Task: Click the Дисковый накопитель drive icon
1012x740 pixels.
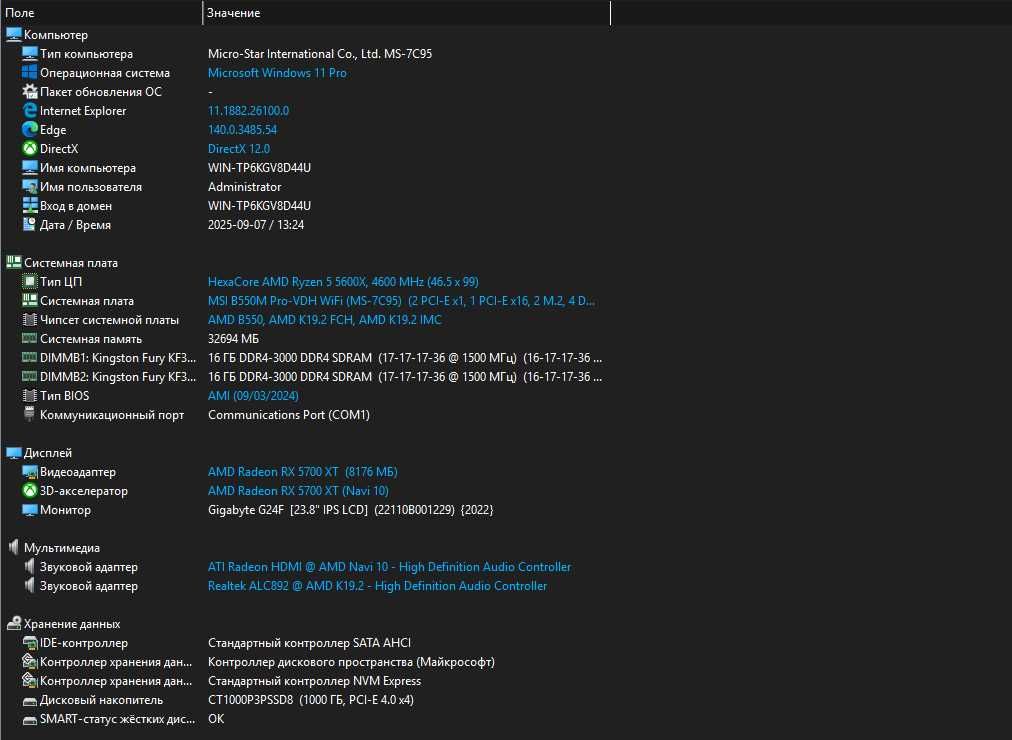Action: point(30,701)
